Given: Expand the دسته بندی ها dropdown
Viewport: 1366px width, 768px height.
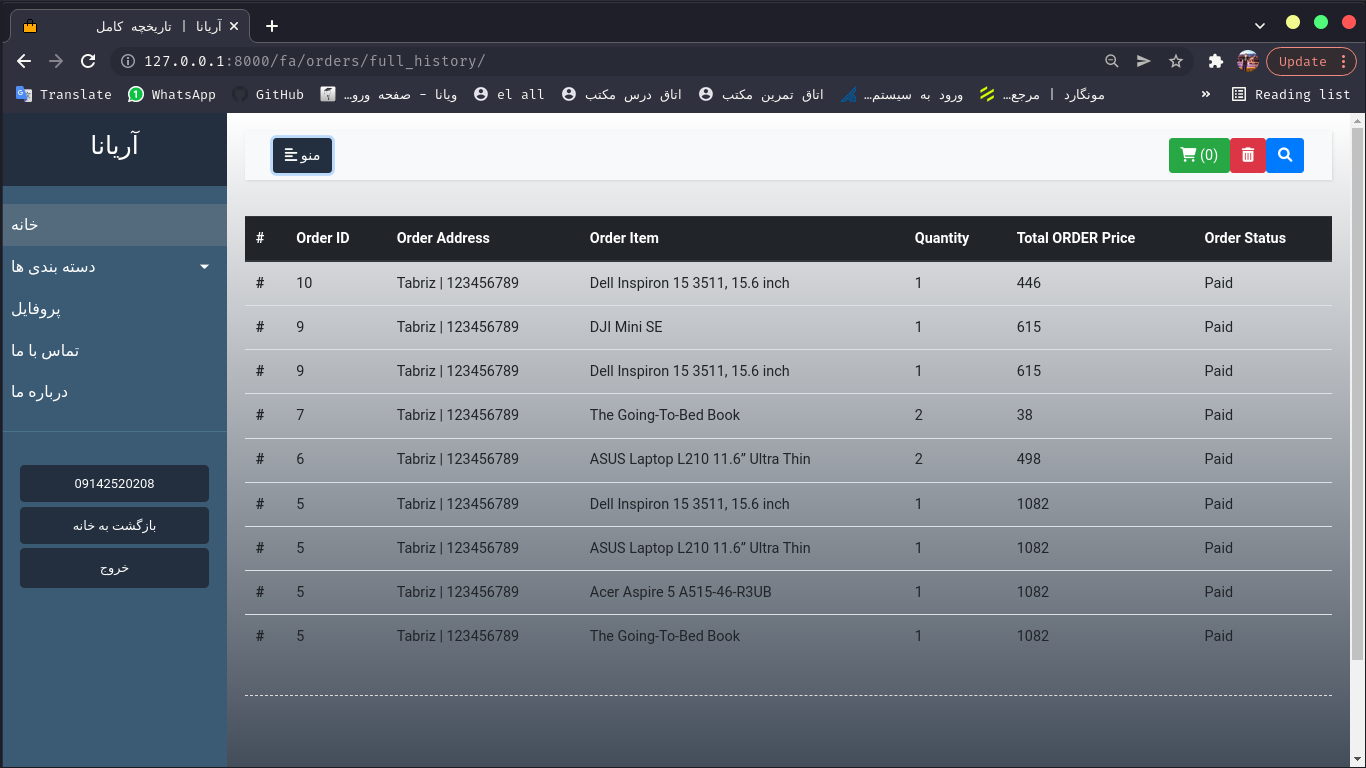Looking at the screenshot, I should click(114, 267).
